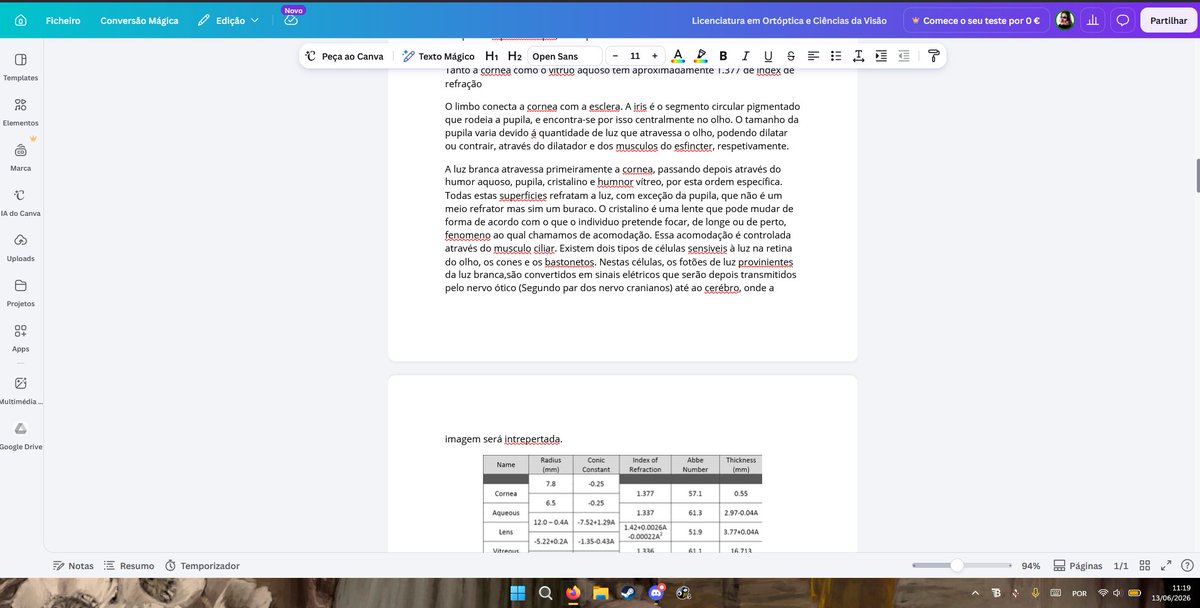Click Comece o seu teste button
1200x608 pixels.
975,20
